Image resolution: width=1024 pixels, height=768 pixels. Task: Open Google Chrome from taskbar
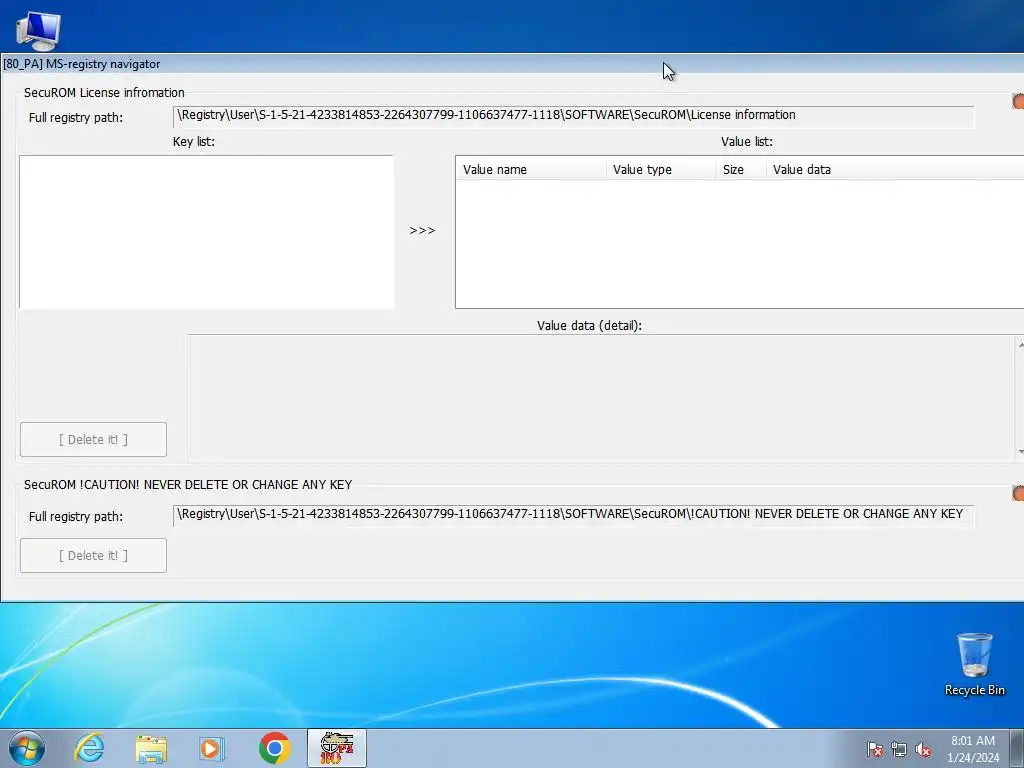point(274,748)
